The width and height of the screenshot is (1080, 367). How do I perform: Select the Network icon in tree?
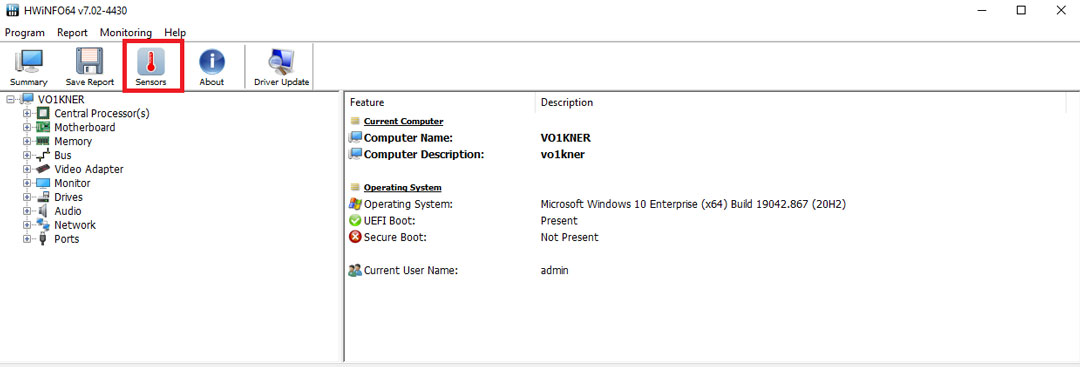pos(43,224)
